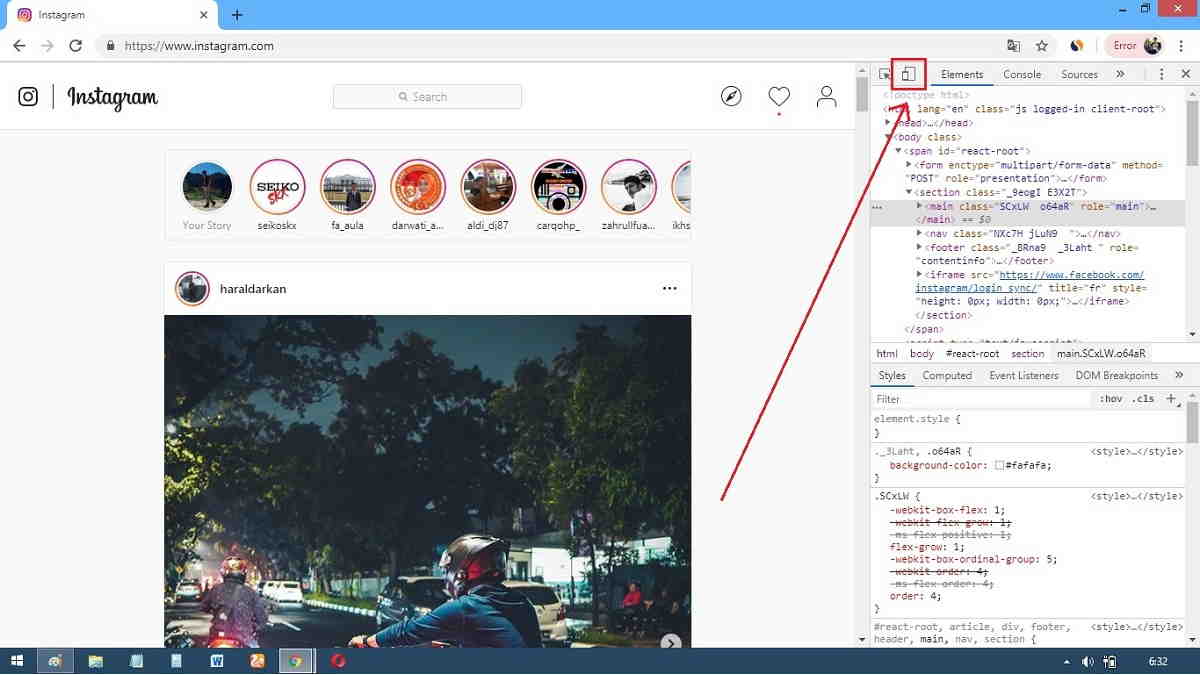Click the Instagram Search field
1200x675 pixels.
coord(427,97)
